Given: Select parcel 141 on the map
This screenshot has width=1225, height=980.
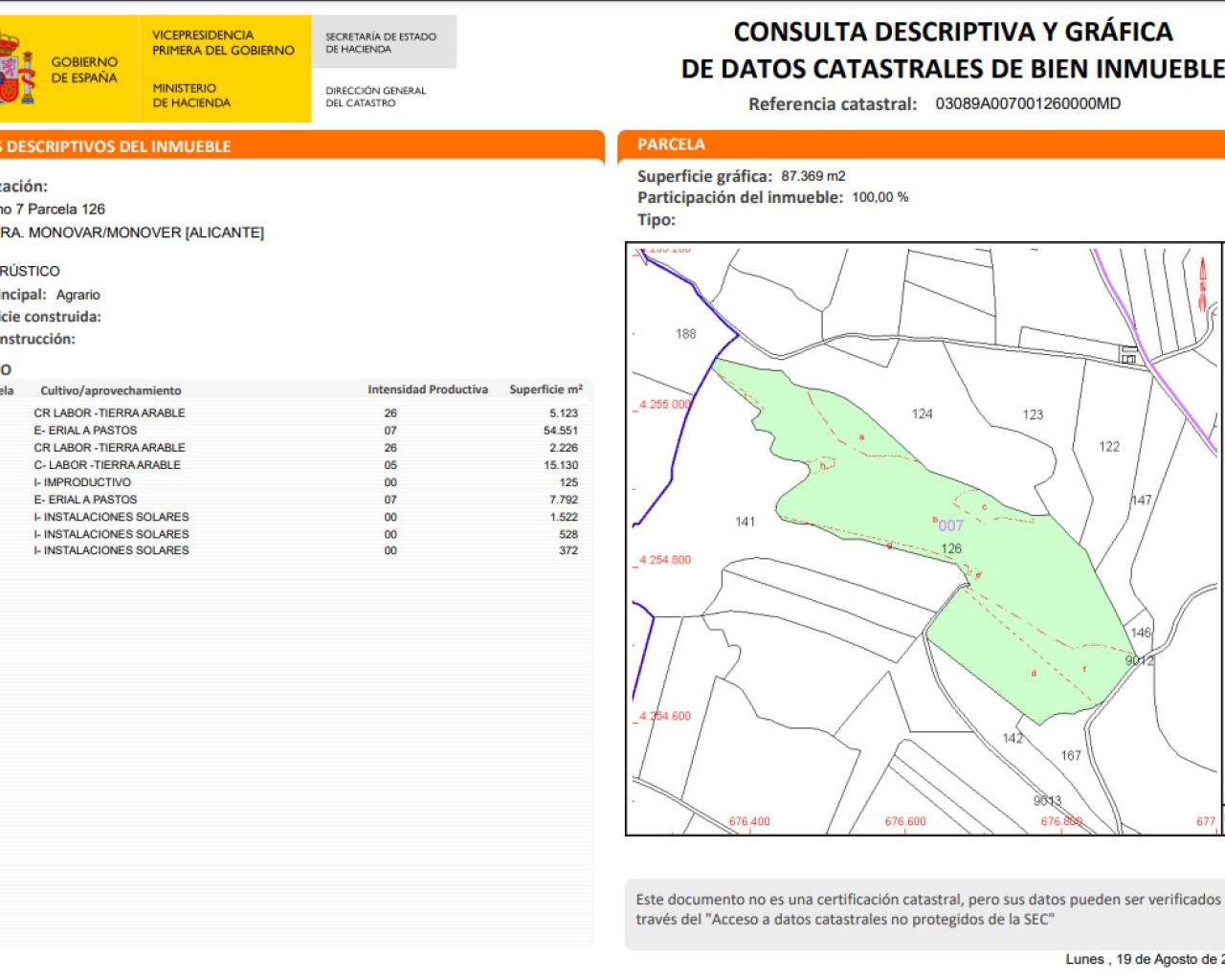Looking at the screenshot, I should [746, 522].
